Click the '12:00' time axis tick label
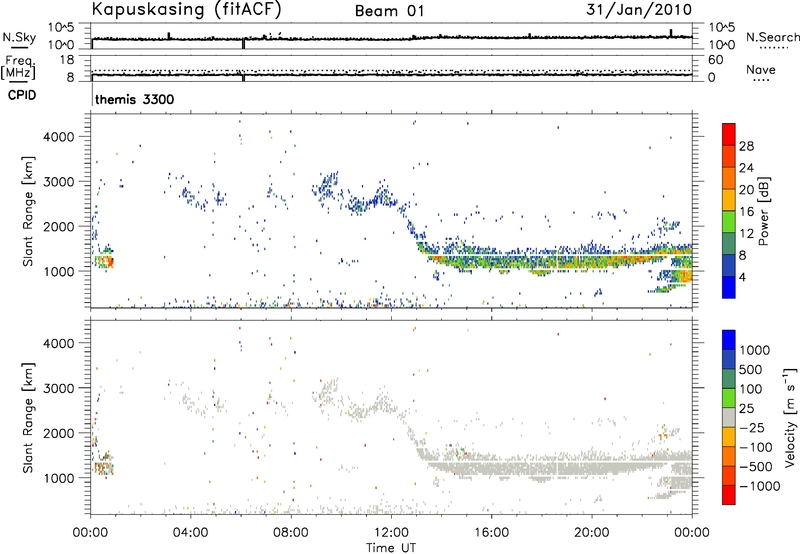The height and width of the screenshot is (554, 800). [391, 533]
